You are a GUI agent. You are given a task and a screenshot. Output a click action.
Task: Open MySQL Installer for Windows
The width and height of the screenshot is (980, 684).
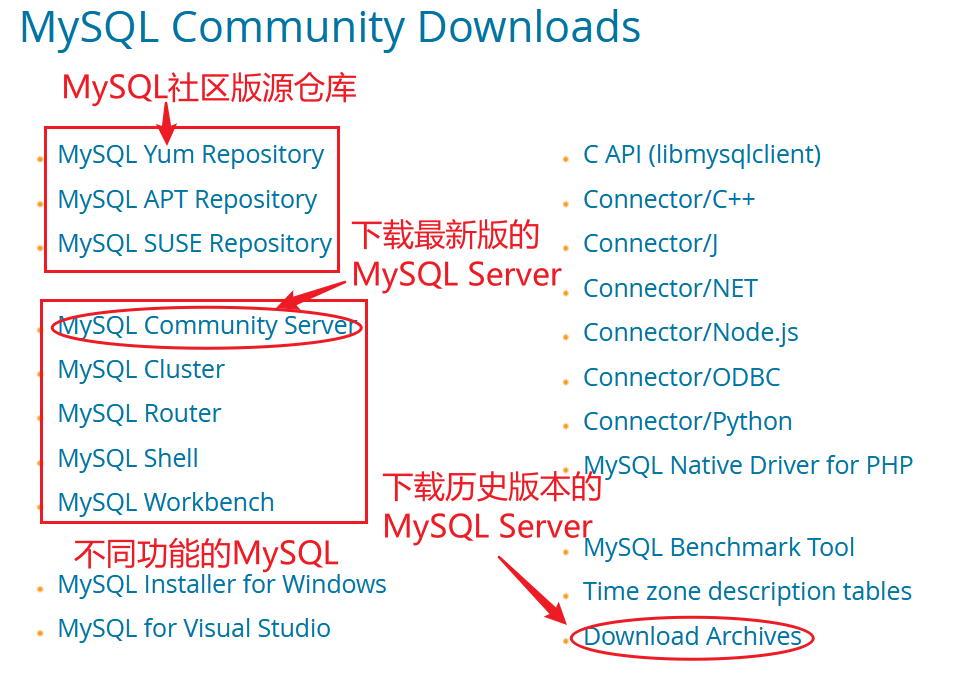click(222, 585)
